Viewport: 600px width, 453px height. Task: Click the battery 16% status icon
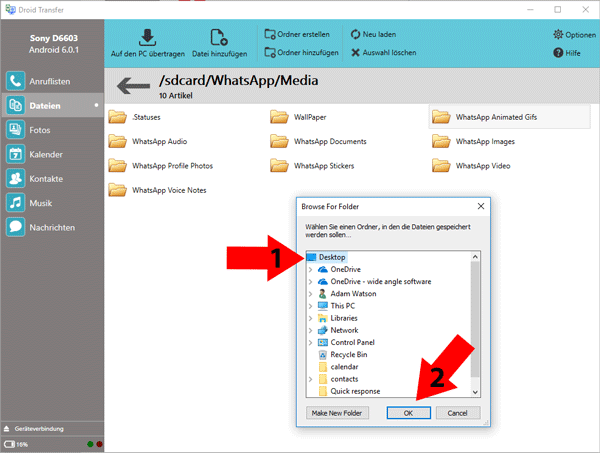pyautogui.click(x=10, y=444)
